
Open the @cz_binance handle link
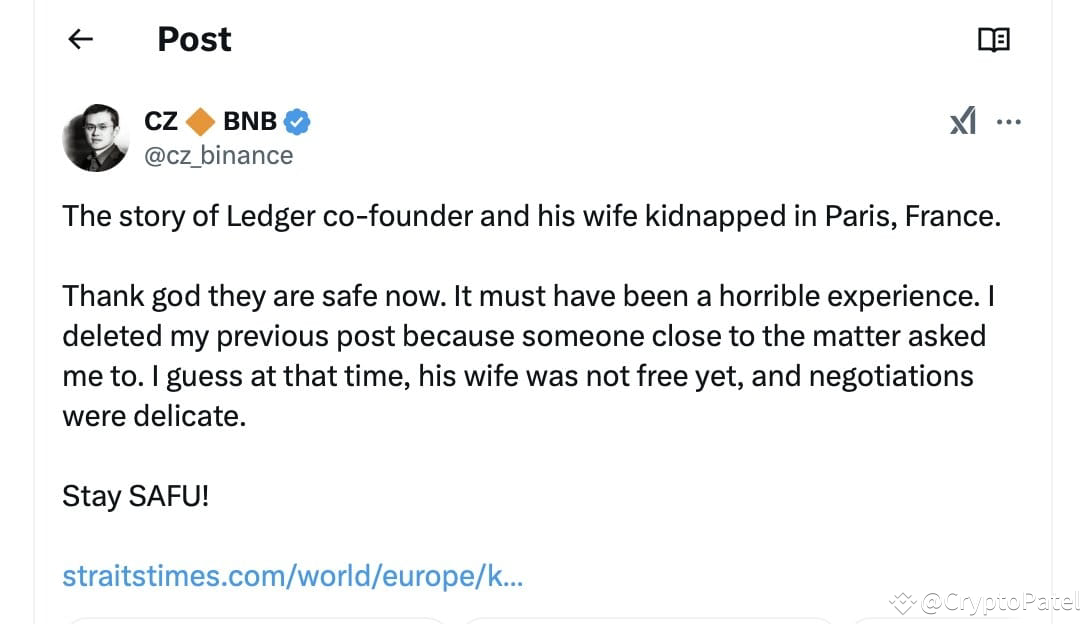click(x=219, y=155)
